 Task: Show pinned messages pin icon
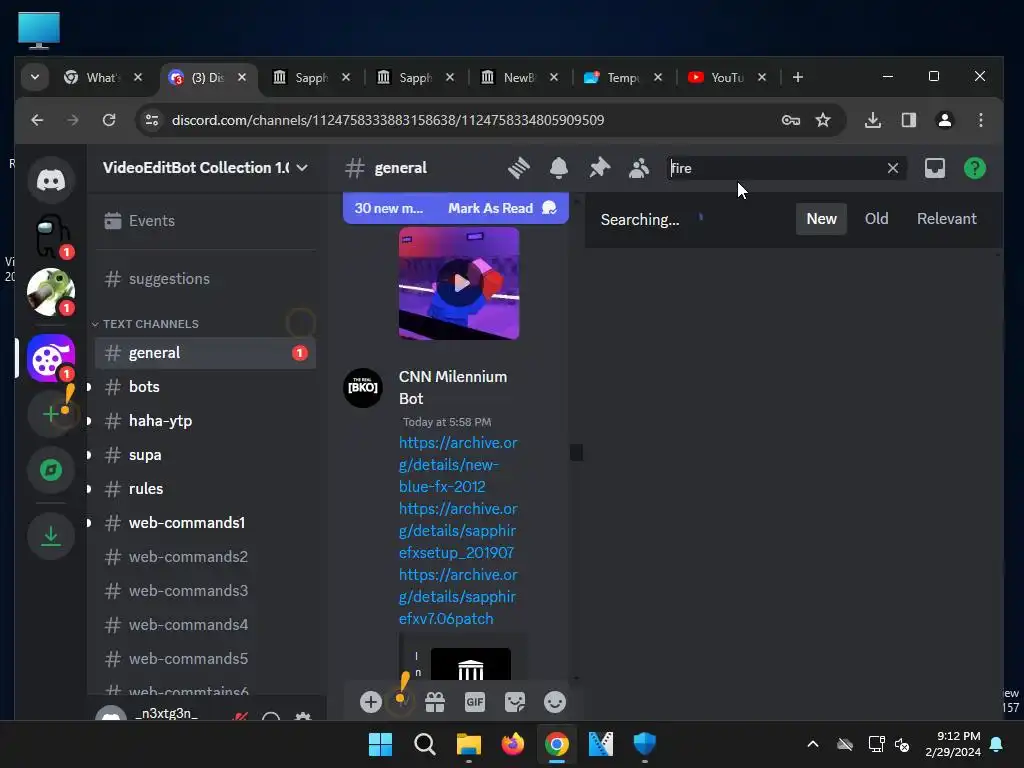(599, 168)
